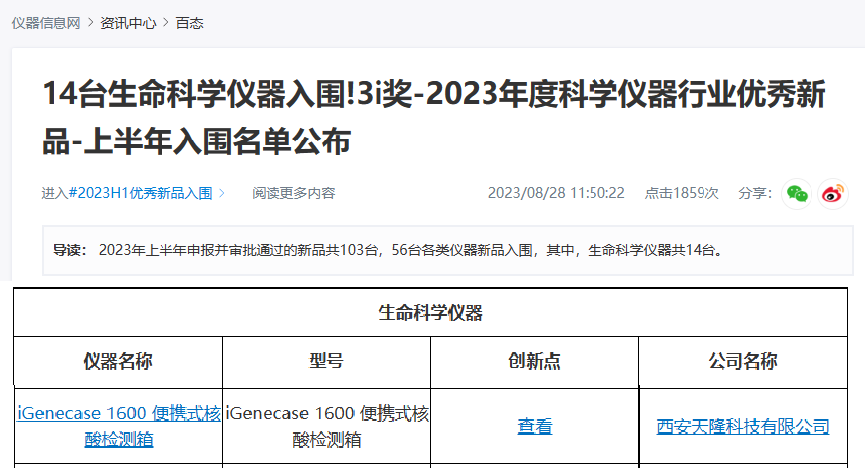
Task: Share article via WeChat icon
Action: (796, 193)
